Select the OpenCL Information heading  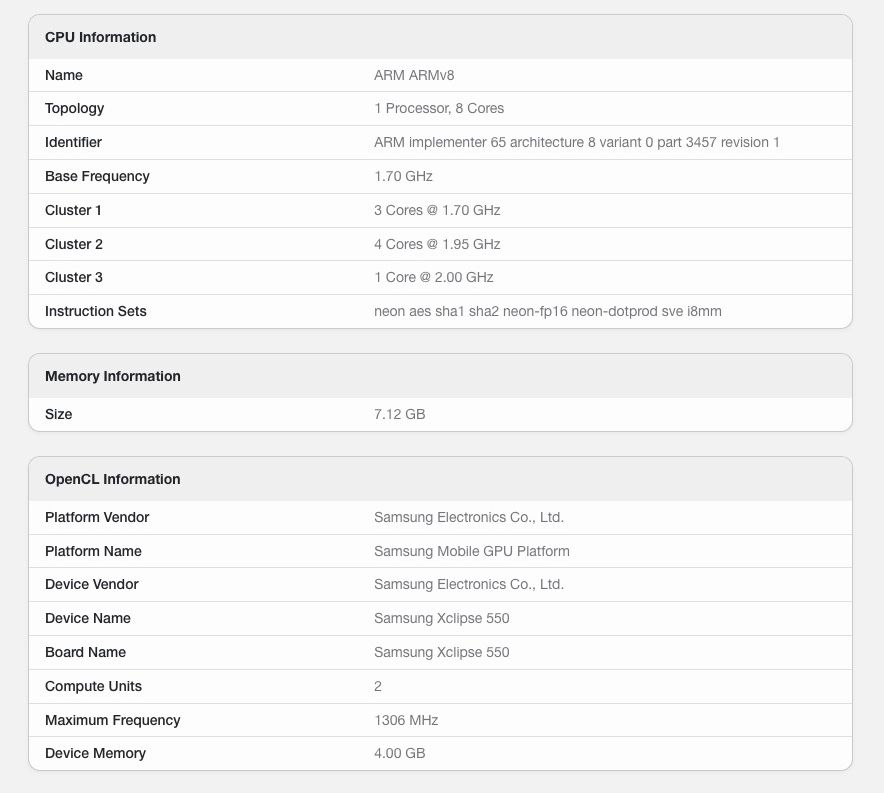(x=113, y=479)
